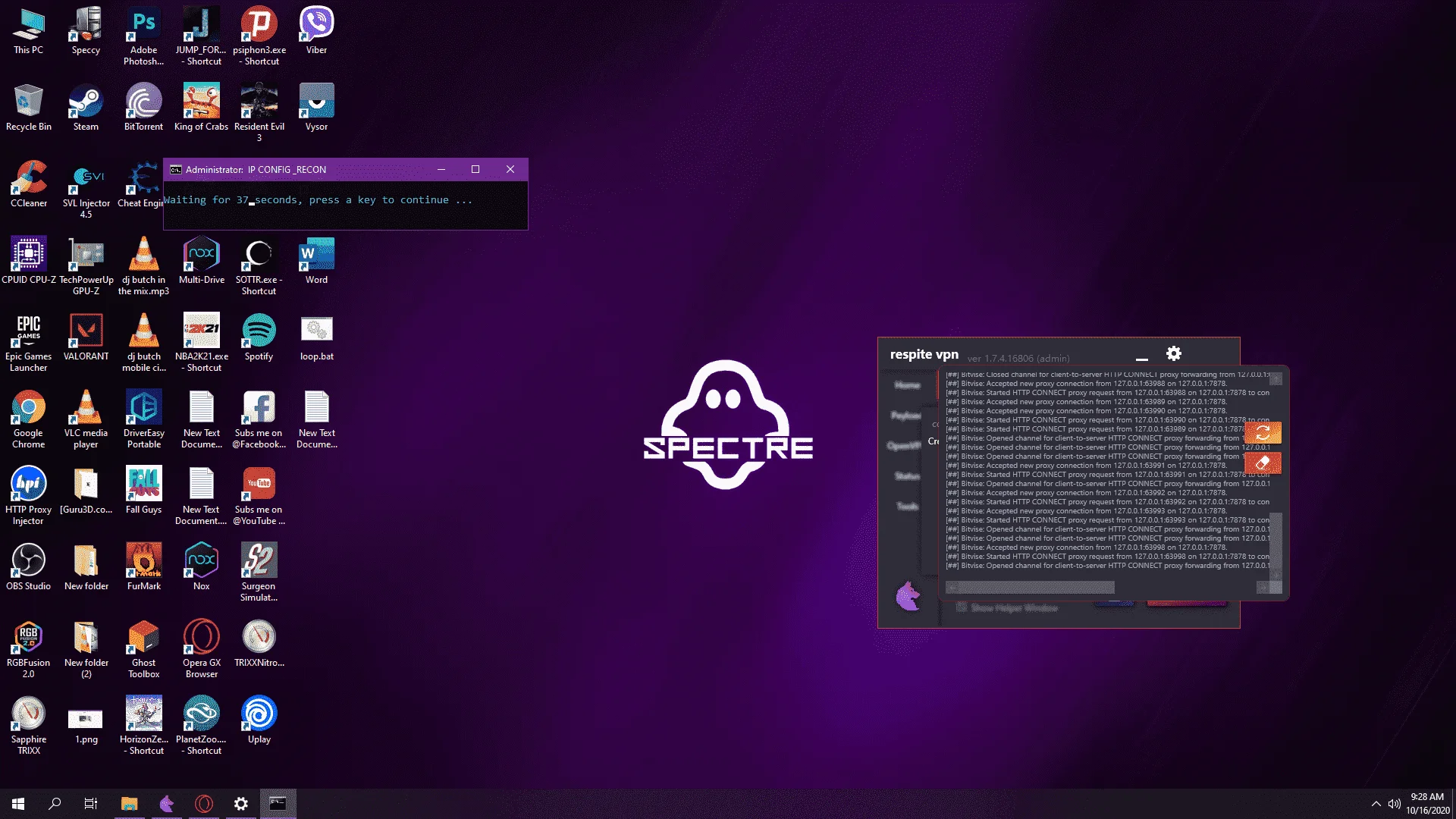This screenshot has height=819, width=1456.
Task: Select the Surgeon Simulator icon
Action: pos(259,573)
